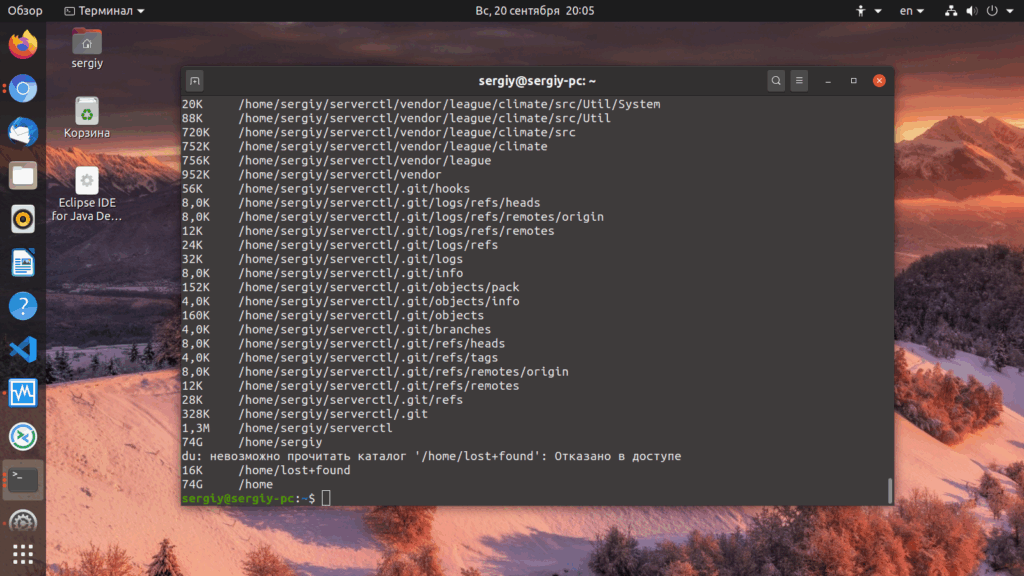
Task: Open Eclipse IDE desktop shortcut
Action: [x=87, y=194]
